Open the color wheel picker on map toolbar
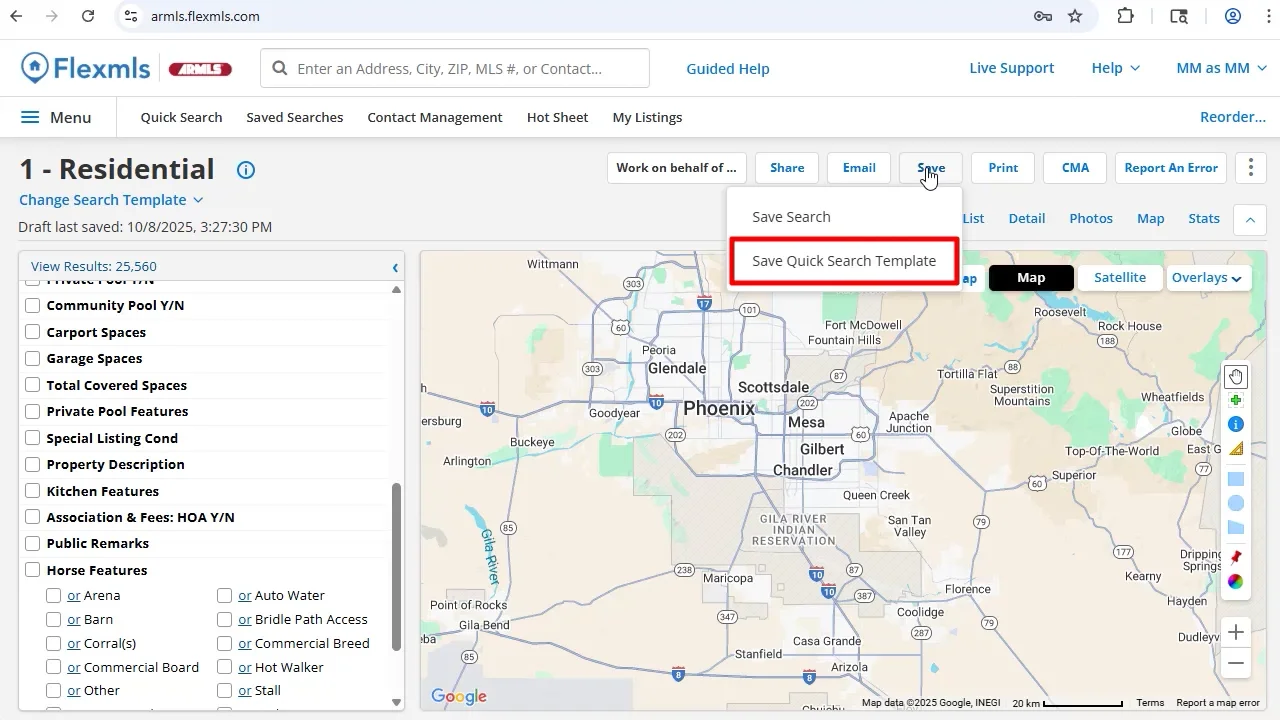The width and height of the screenshot is (1280, 720). [x=1236, y=582]
